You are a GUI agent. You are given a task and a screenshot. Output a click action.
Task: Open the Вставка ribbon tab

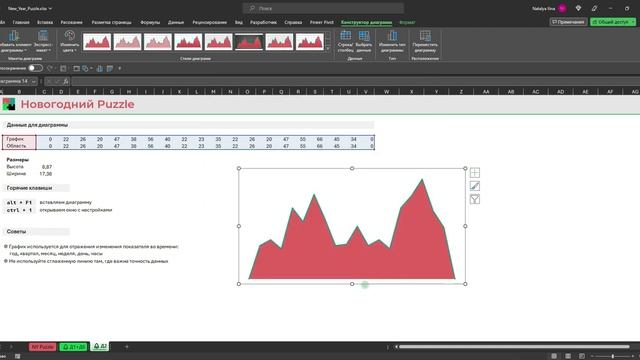coord(45,22)
